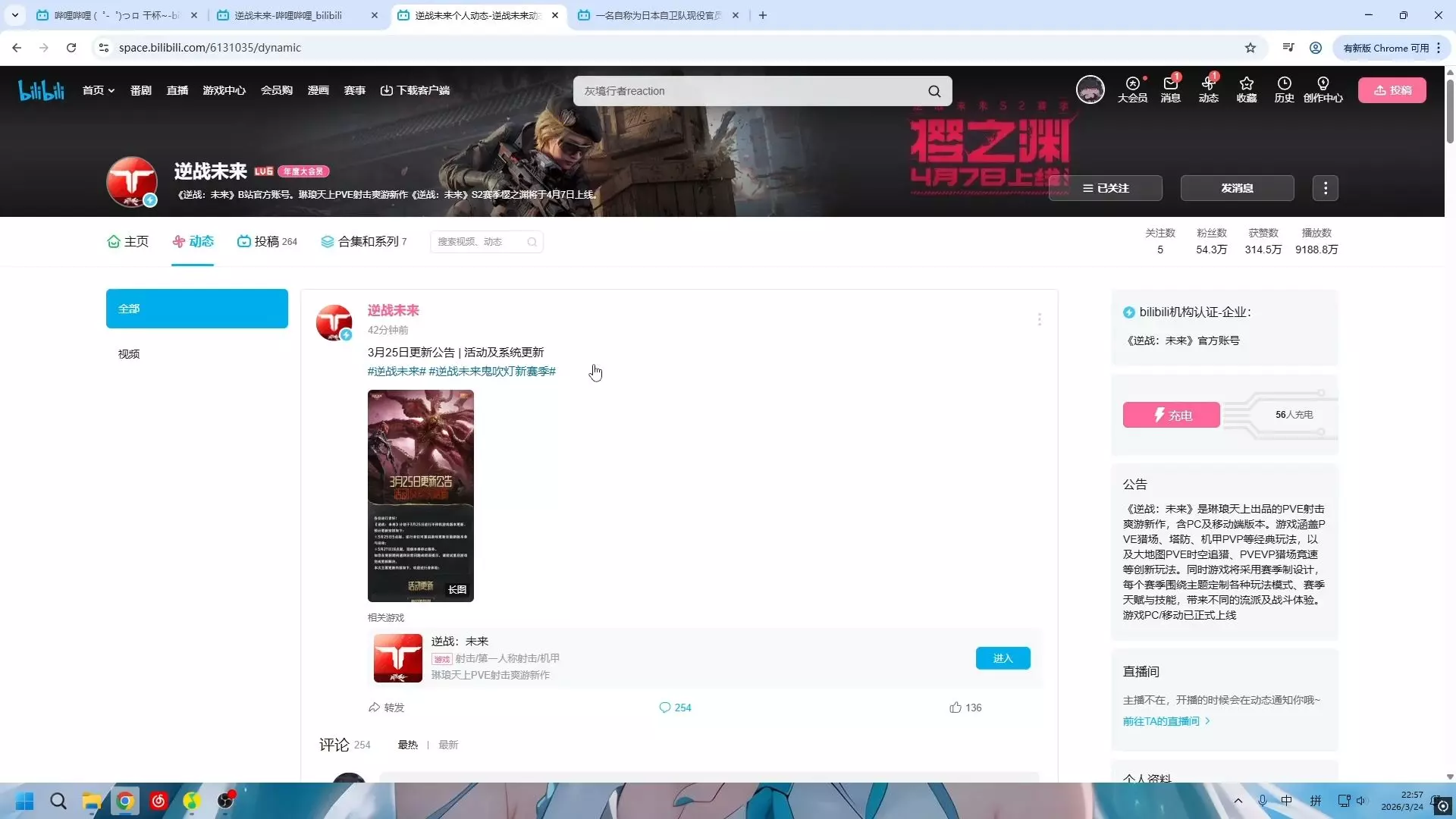Click the 关注数 5 stat
This screenshot has width=1456, height=819.
point(1160,241)
